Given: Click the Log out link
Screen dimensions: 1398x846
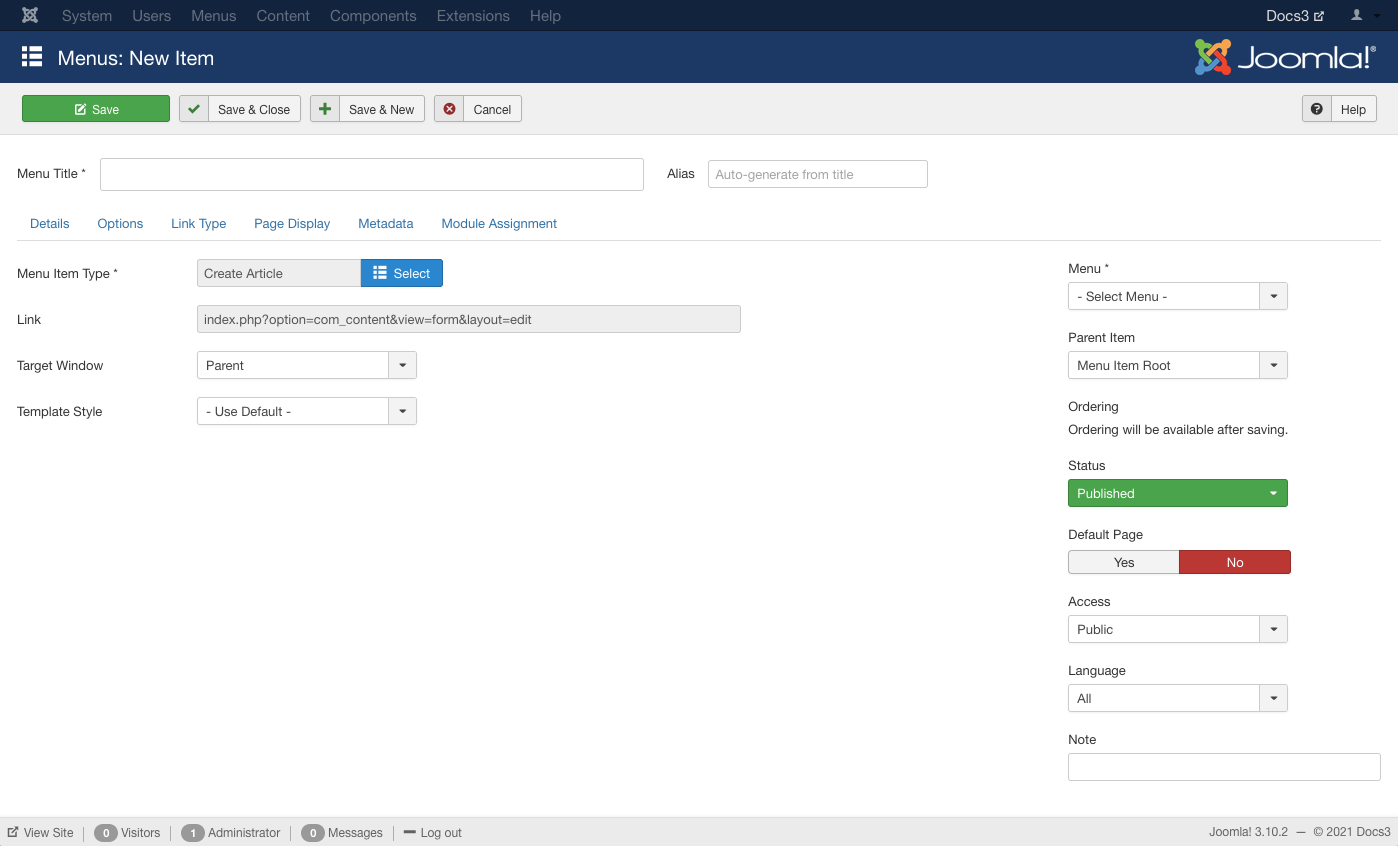Looking at the screenshot, I should coord(440,832).
